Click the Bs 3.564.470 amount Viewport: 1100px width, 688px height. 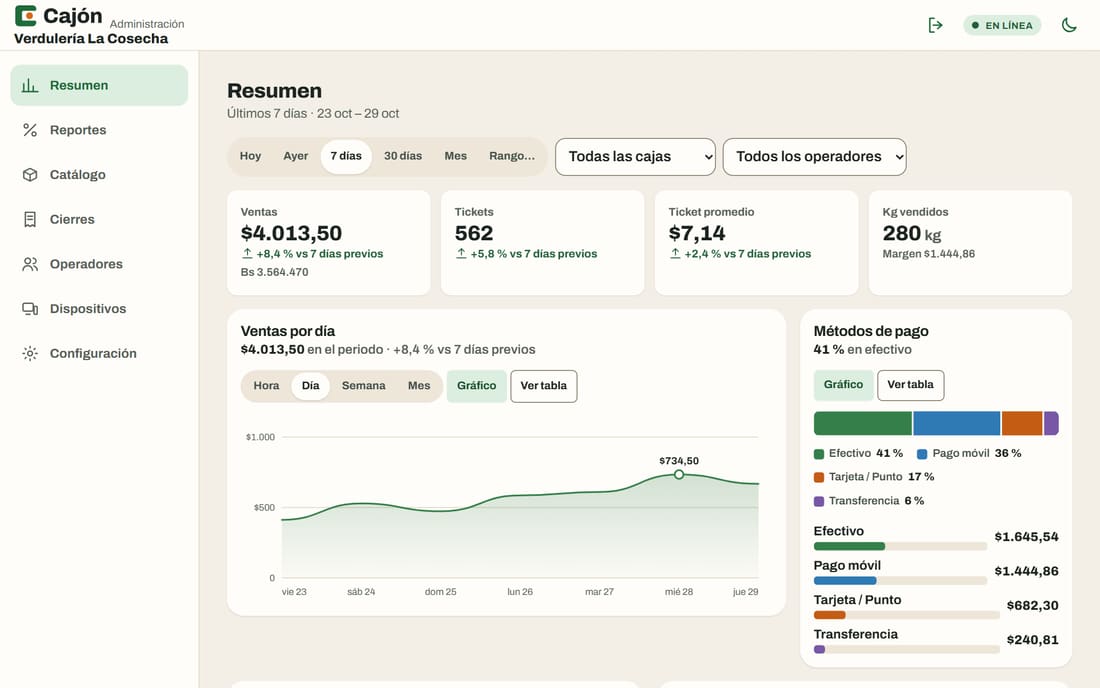coord(274,272)
